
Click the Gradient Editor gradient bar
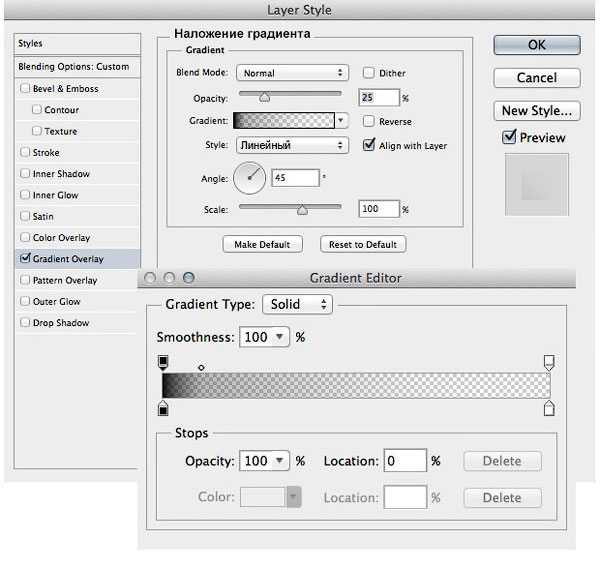356,385
